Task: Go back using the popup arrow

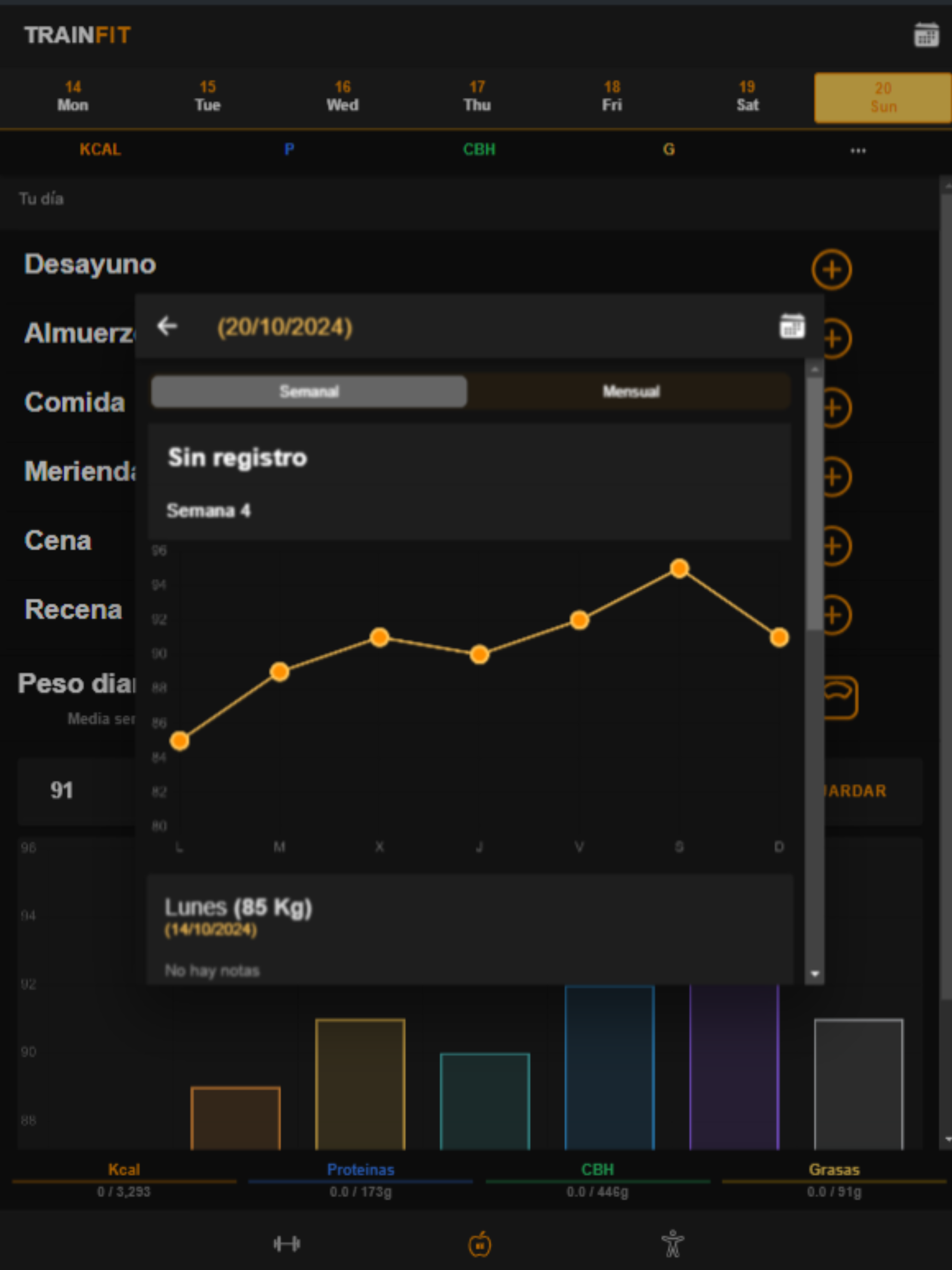Action: (x=167, y=326)
